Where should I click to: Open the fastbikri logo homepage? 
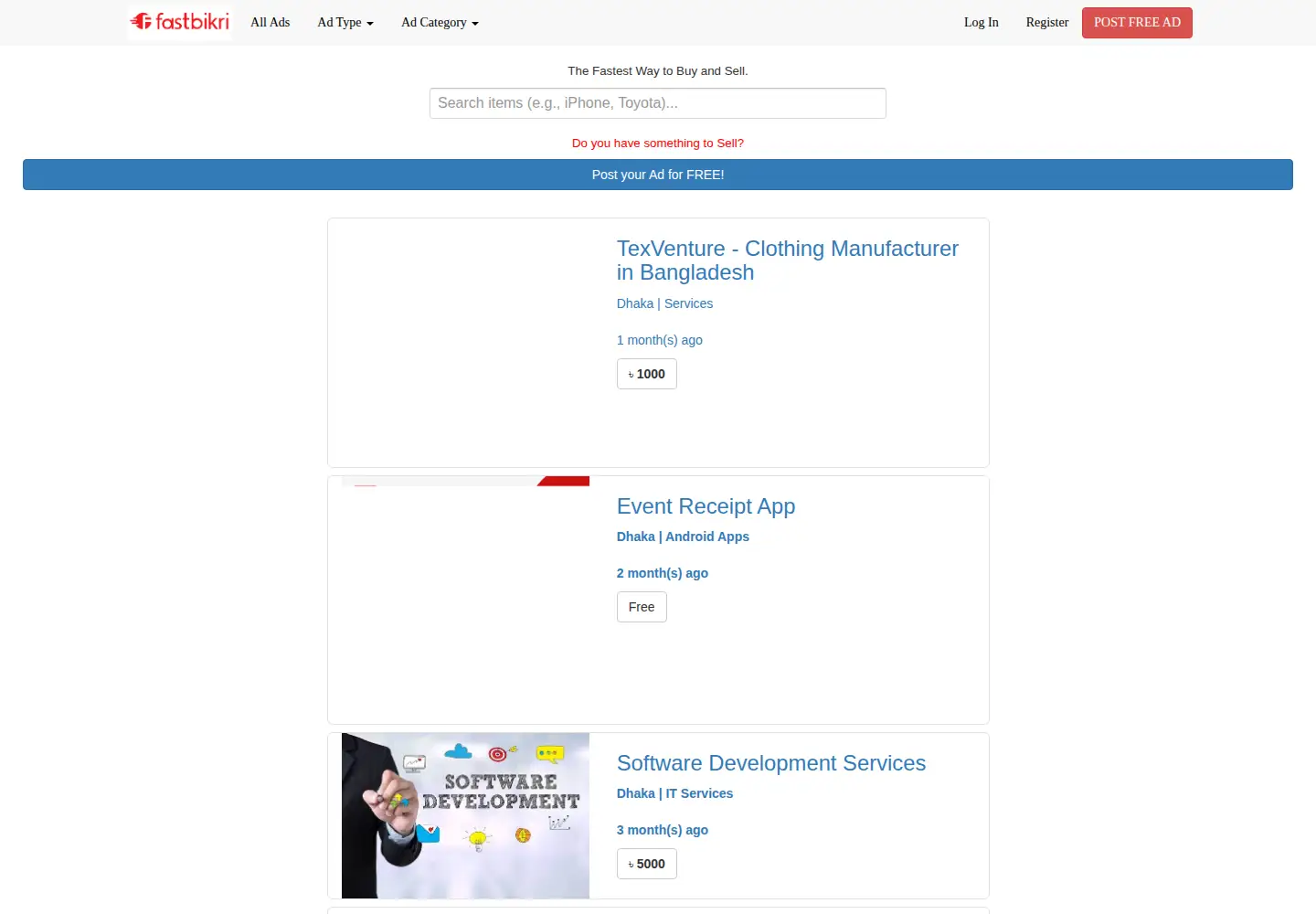[180, 22]
